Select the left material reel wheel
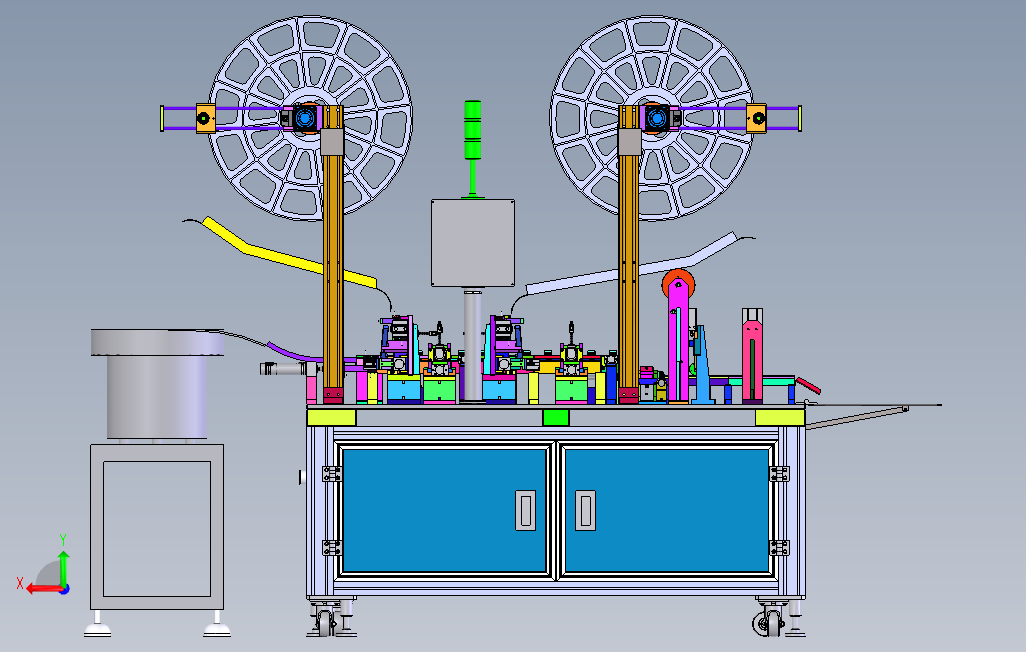1026x652 pixels. click(x=310, y=118)
